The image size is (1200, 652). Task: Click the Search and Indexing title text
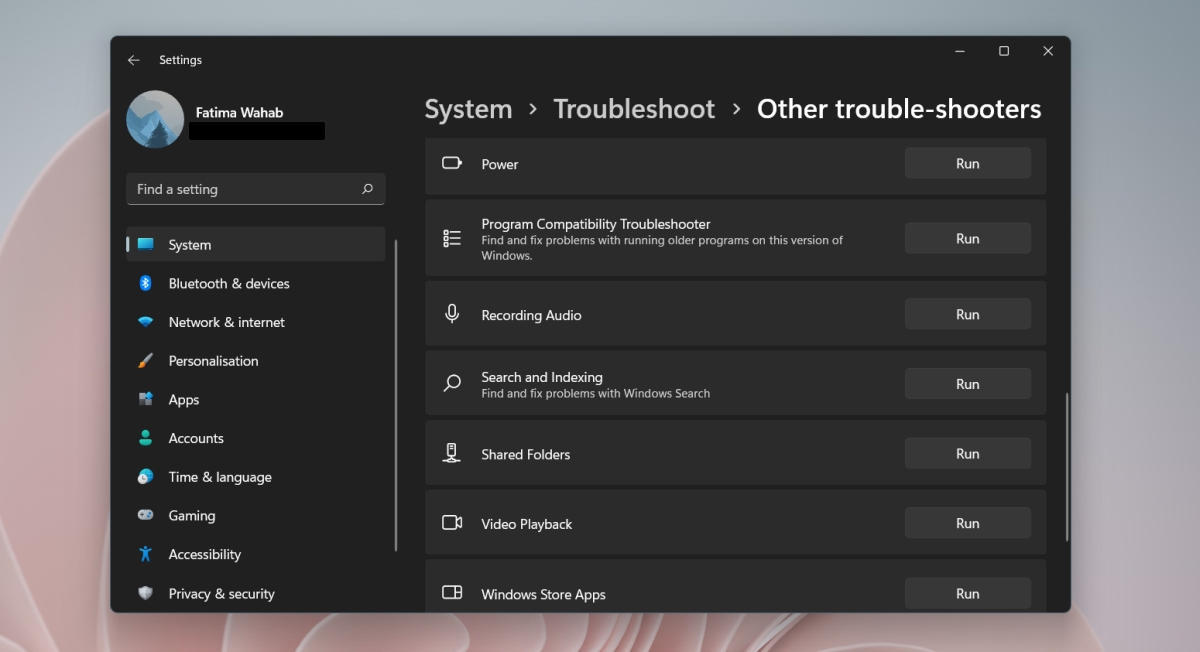(x=542, y=377)
